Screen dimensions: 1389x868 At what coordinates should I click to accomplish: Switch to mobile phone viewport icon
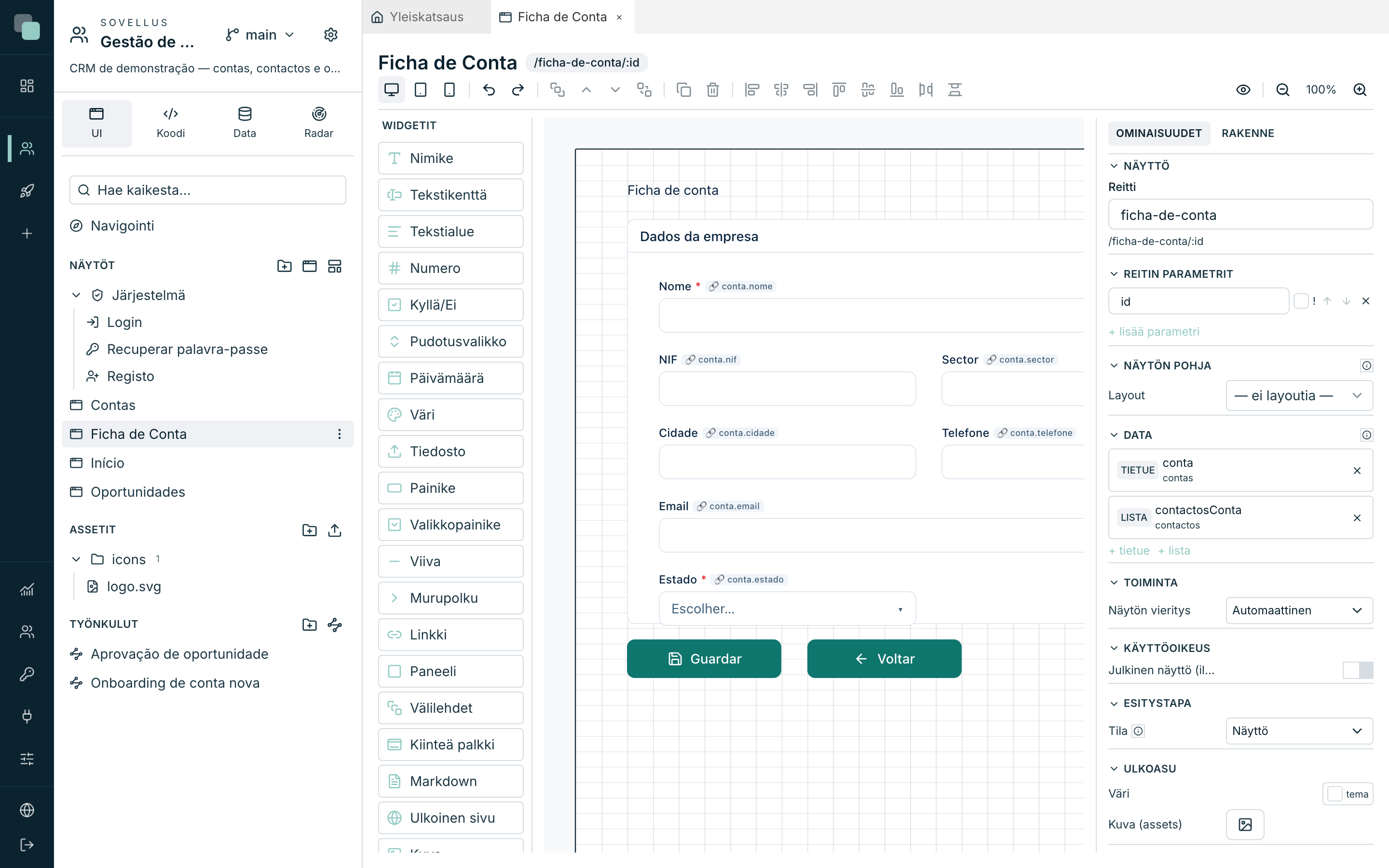tap(449, 90)
